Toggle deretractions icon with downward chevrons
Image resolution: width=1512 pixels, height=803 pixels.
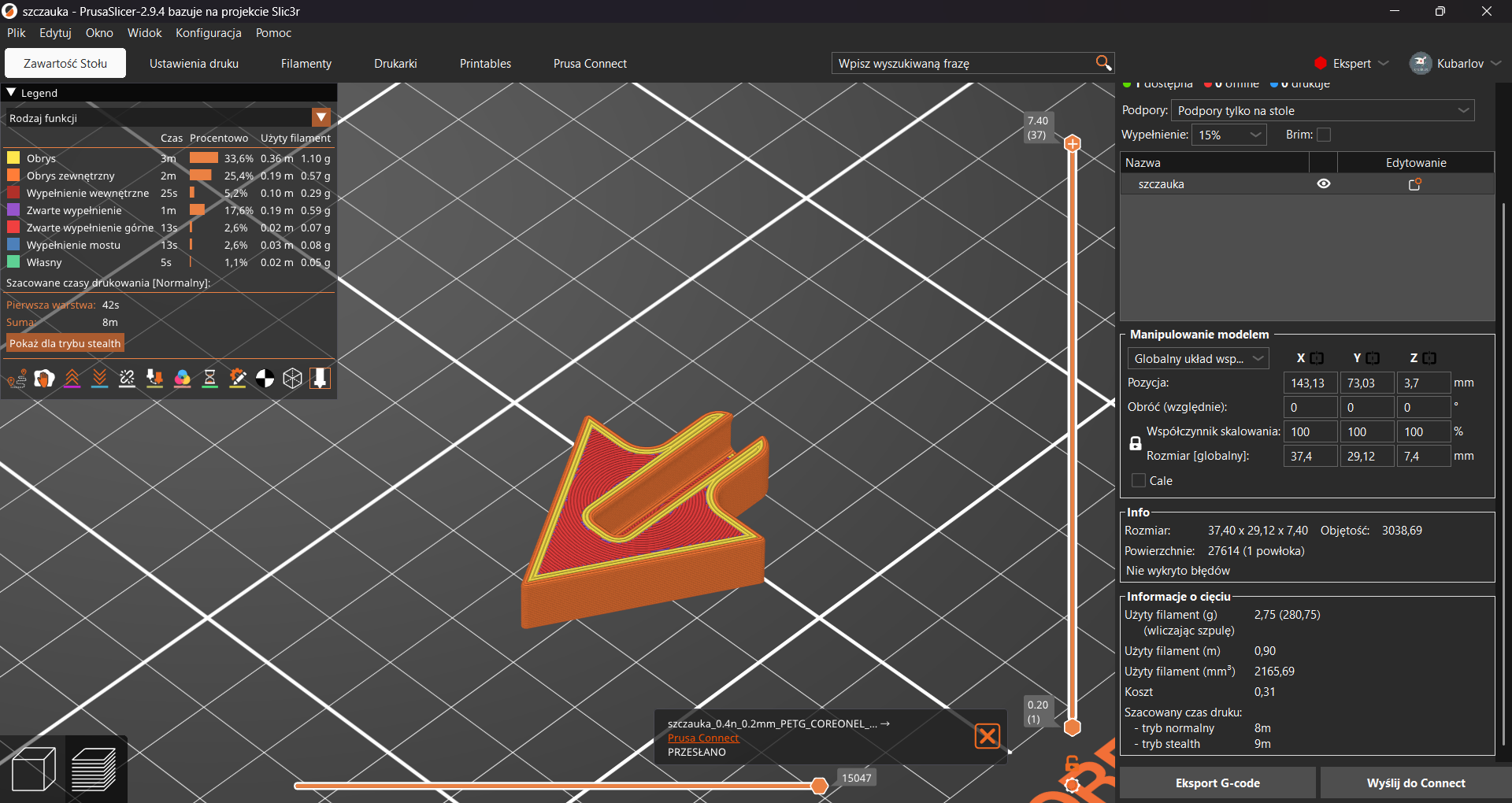[99, 379]
